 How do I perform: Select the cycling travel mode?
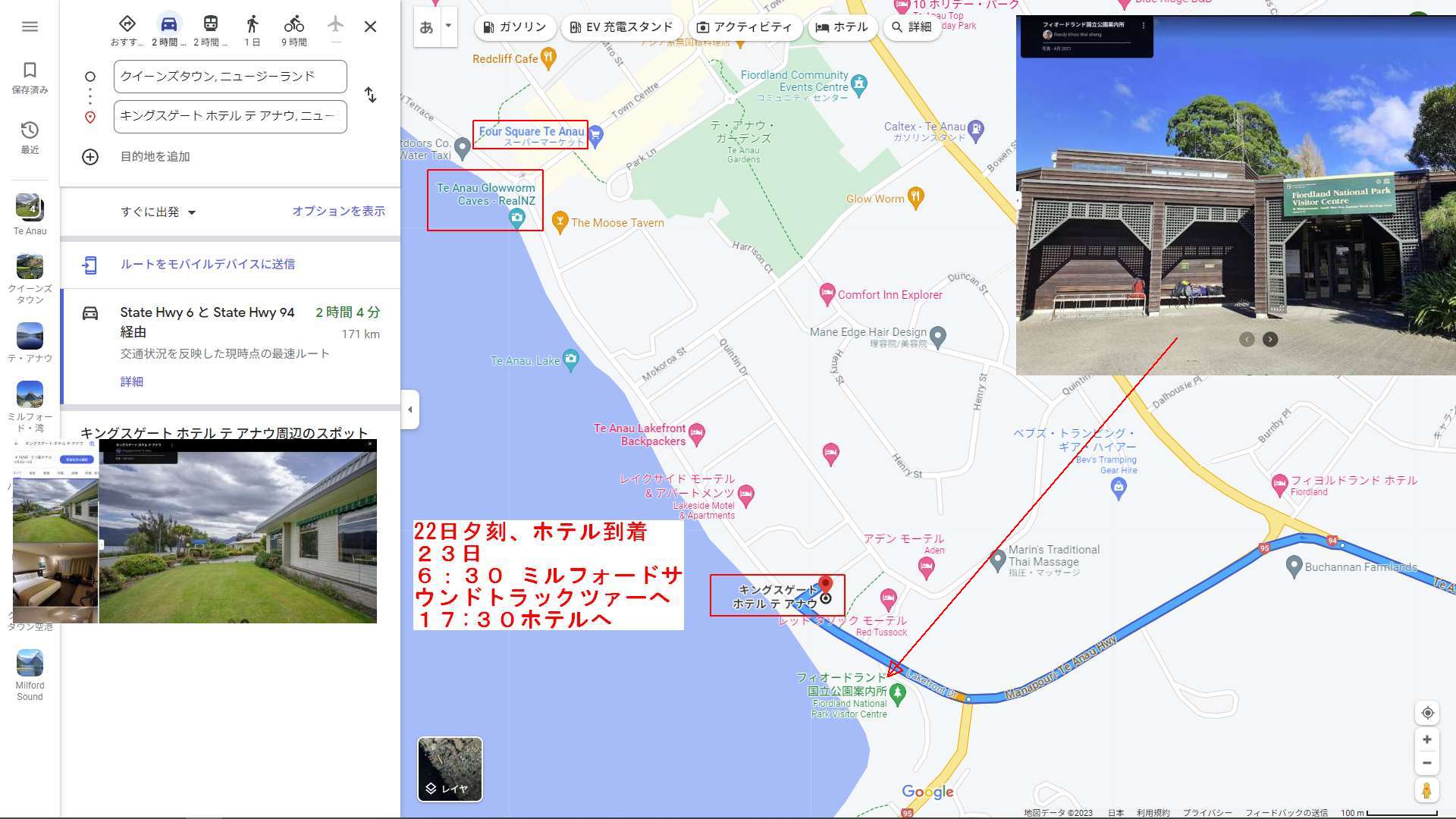[x=293, y=30]
